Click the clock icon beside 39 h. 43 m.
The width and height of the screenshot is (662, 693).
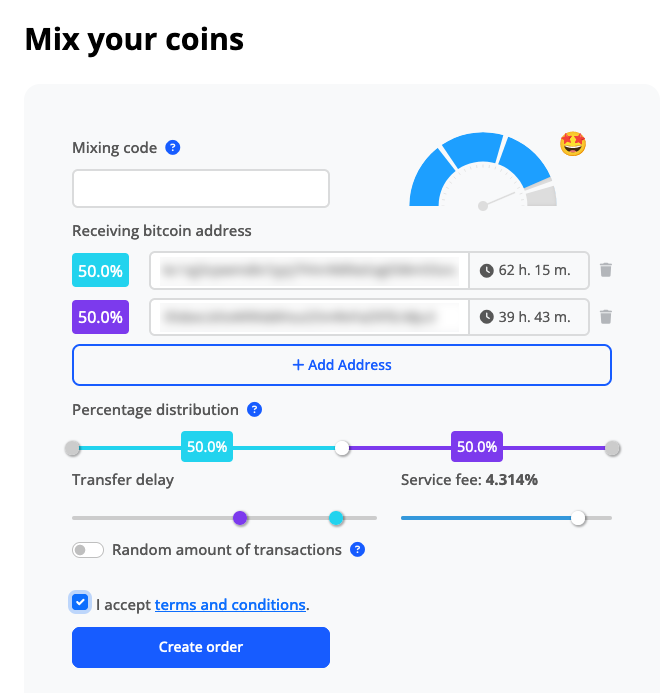[x=487, y=317]
